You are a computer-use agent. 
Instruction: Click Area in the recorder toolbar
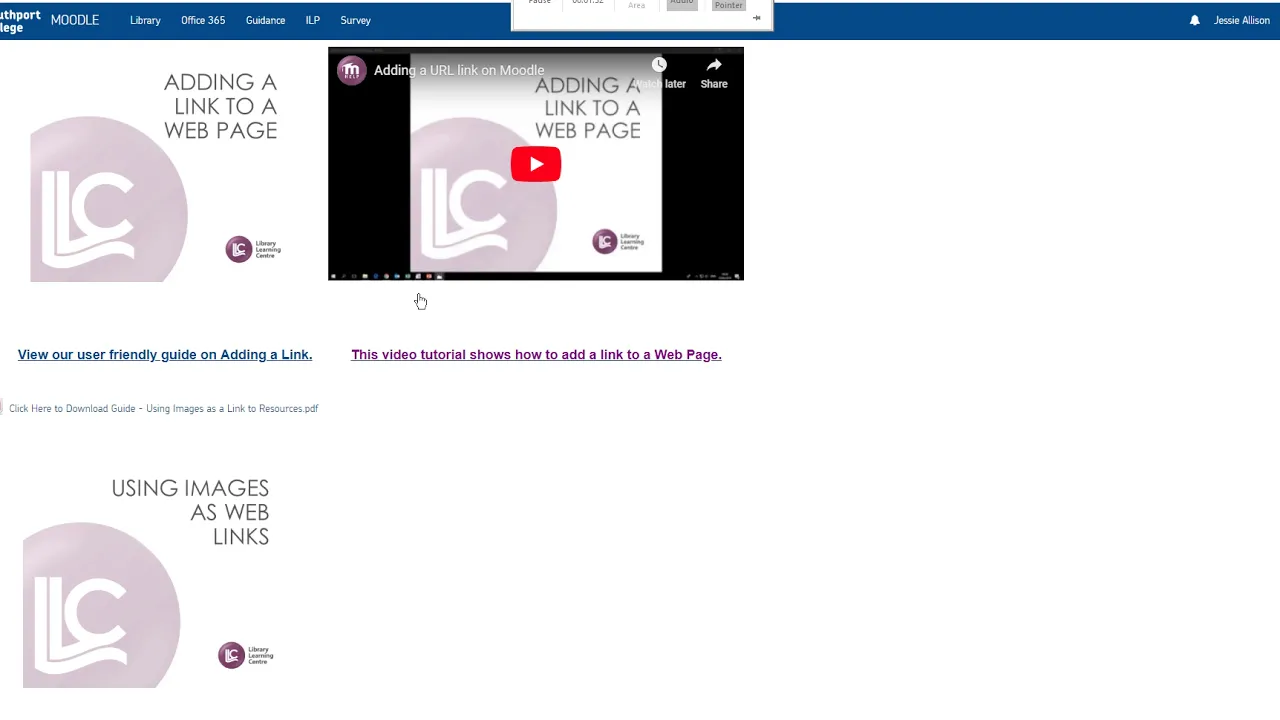tap(636, 5)
